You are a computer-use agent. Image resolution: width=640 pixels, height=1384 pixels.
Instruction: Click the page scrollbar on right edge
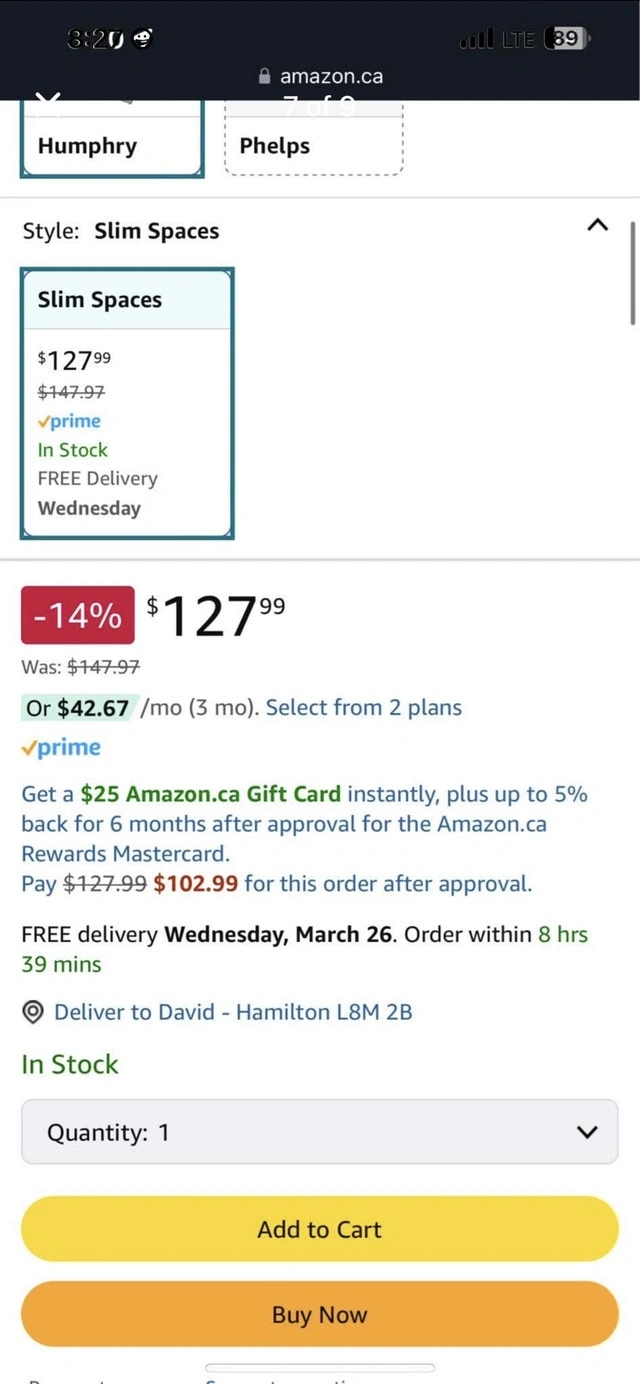pos(633,272)
